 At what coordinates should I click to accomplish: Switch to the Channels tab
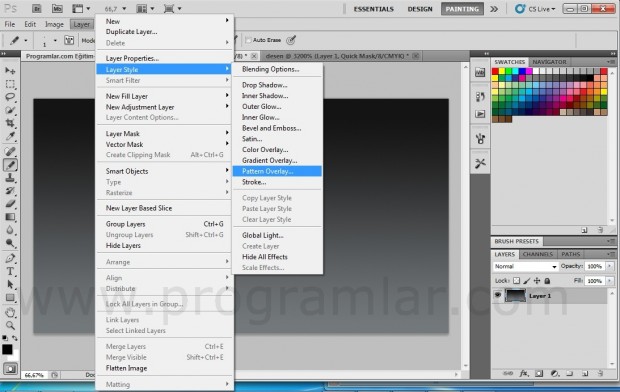pos(537,254)
